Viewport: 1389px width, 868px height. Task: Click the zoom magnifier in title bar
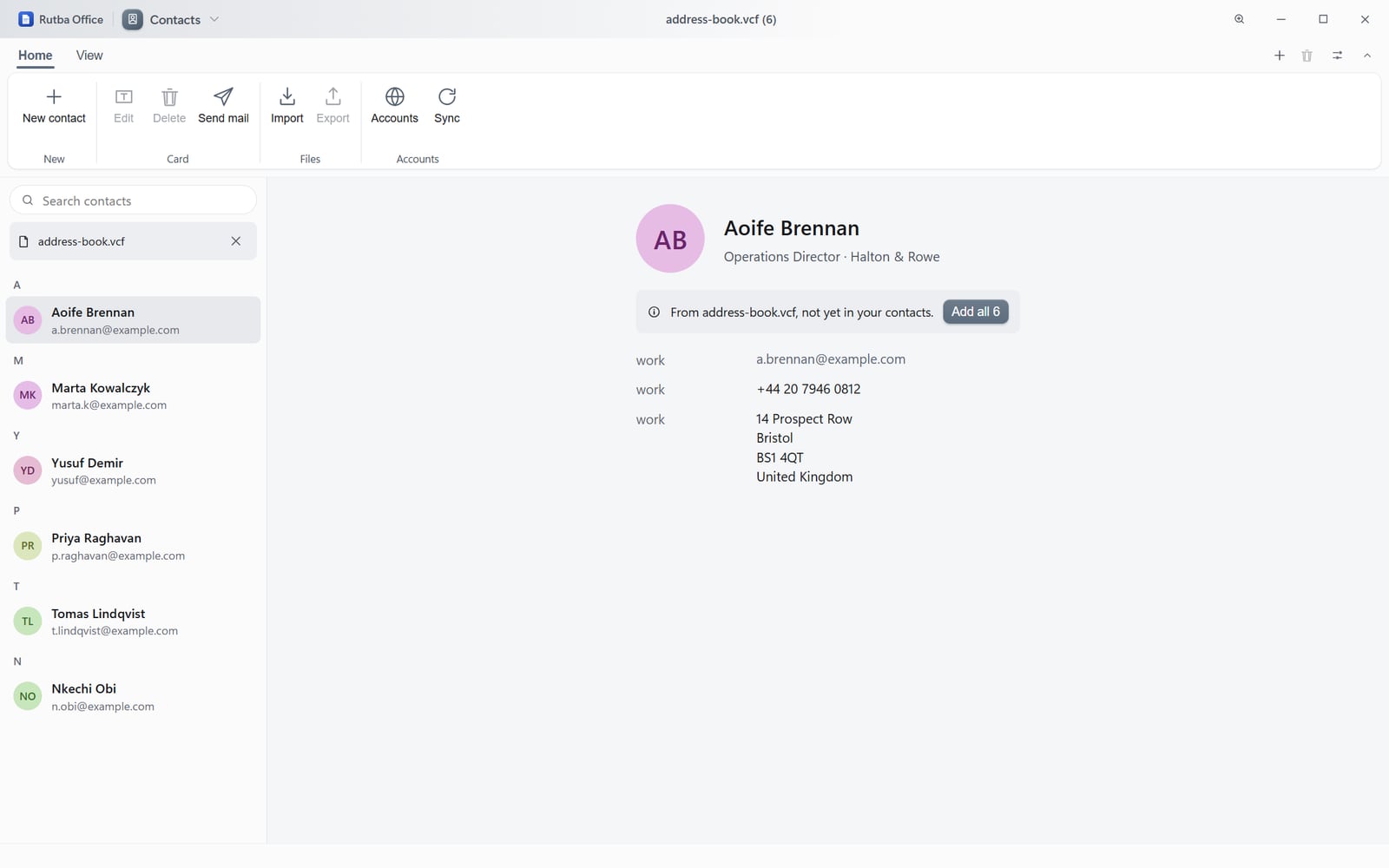pyautogui.click(x=1240, y=19)
